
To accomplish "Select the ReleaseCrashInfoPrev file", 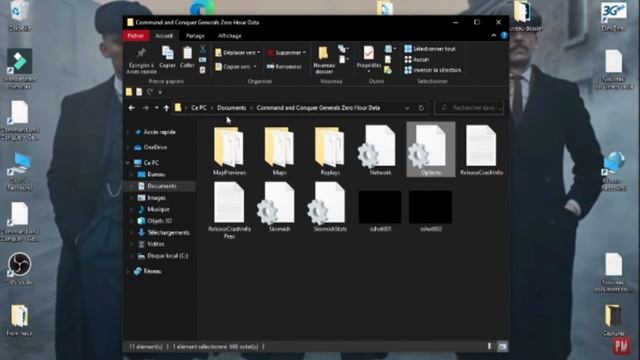I will (229, 210).
